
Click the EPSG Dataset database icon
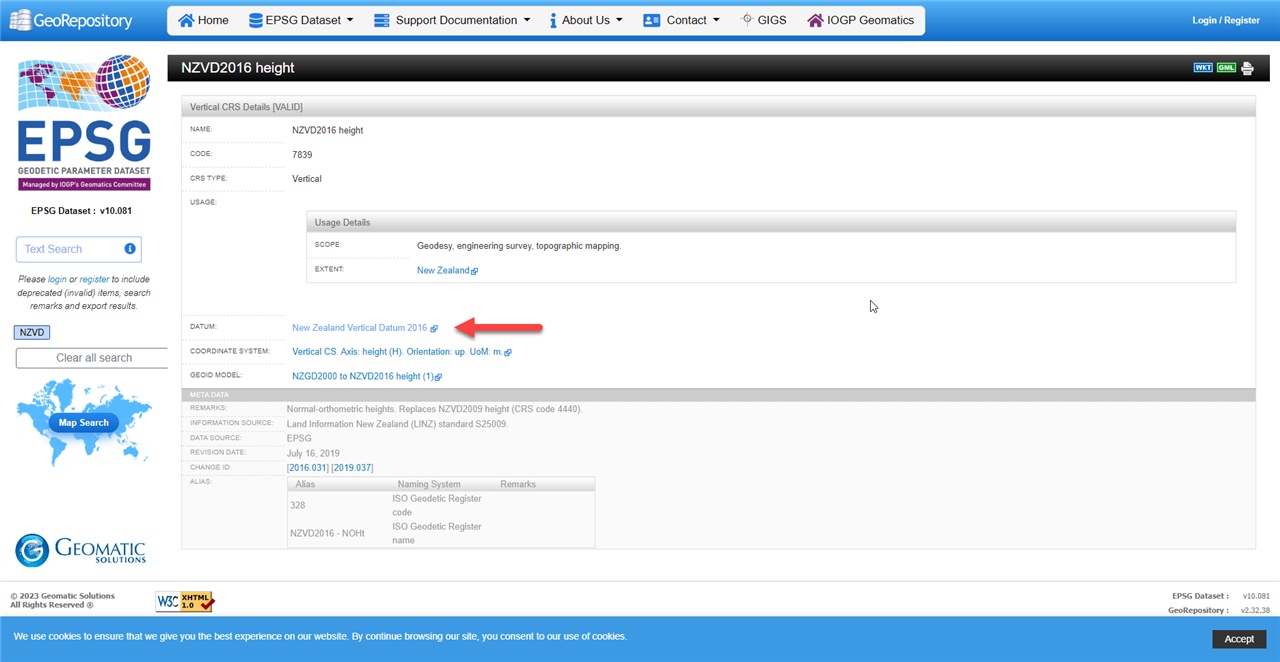[256, 20]
